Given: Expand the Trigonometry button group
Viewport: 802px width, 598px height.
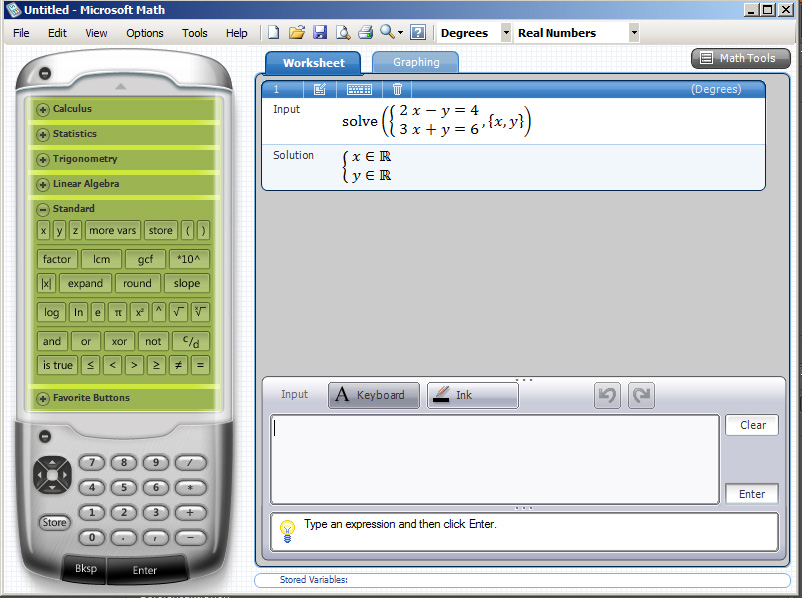Looking at the screenshot, I should pos(43,159).
